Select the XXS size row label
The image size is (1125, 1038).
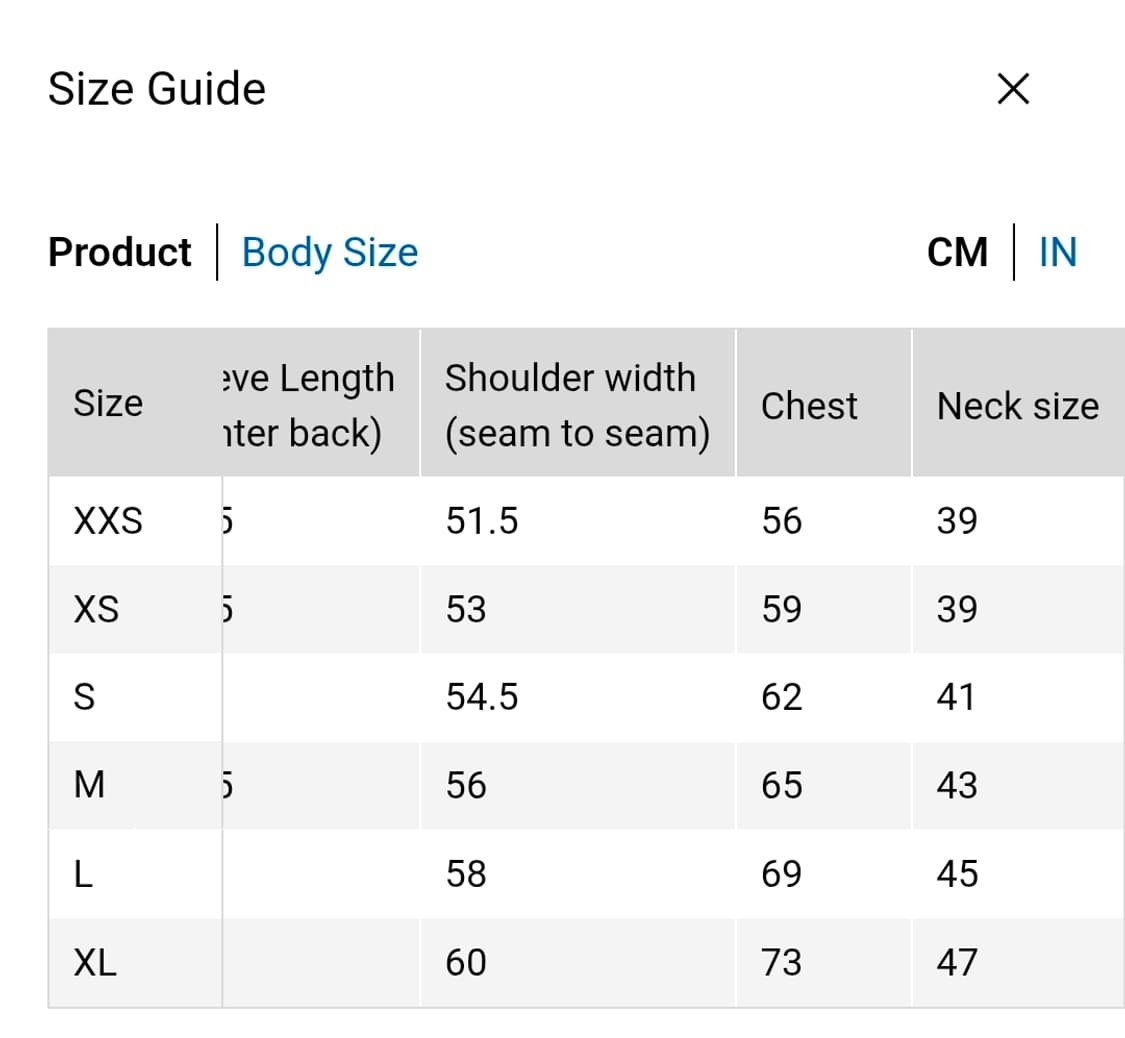click(108, 521)
